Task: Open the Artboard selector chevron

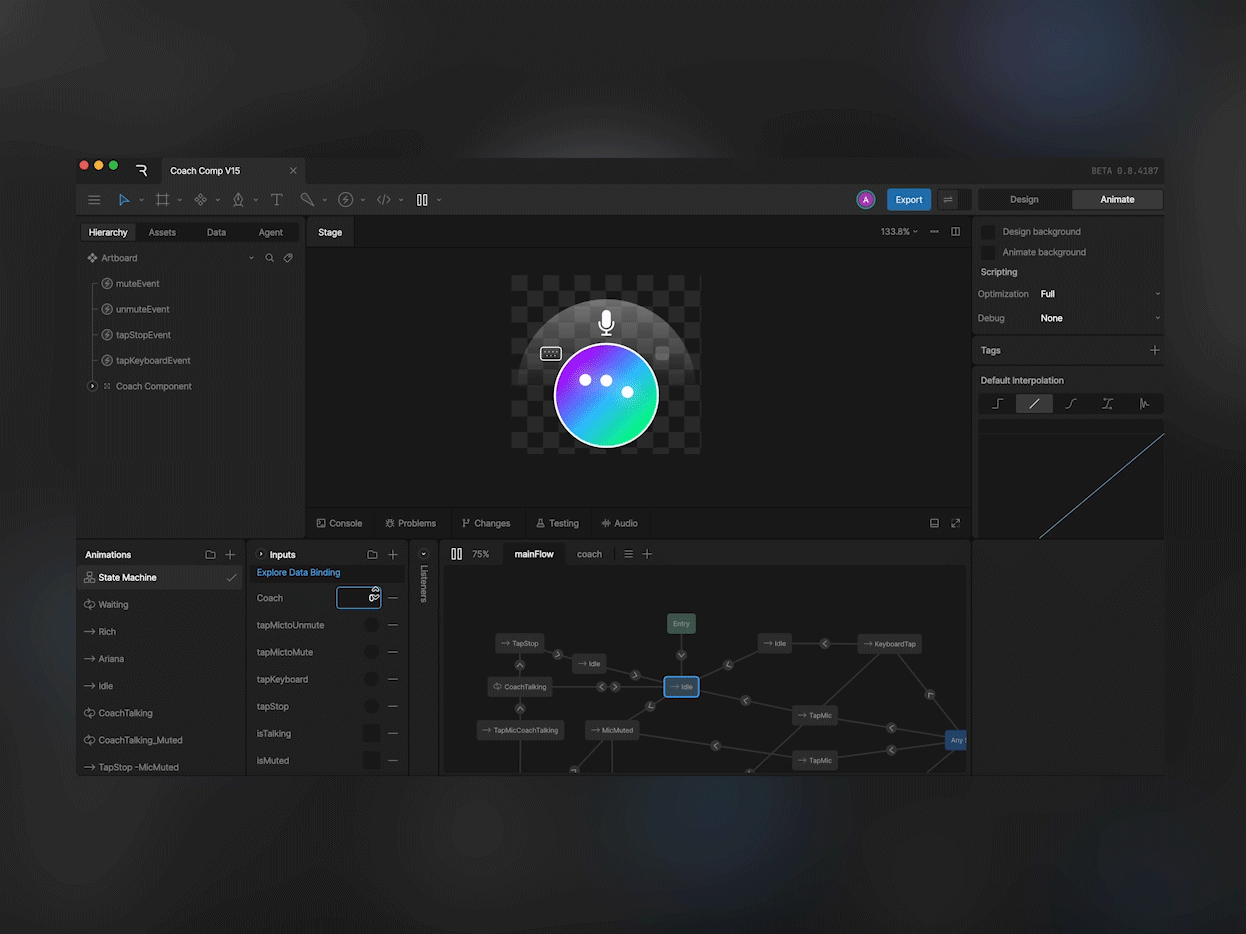Action: (x=251, y=258)
